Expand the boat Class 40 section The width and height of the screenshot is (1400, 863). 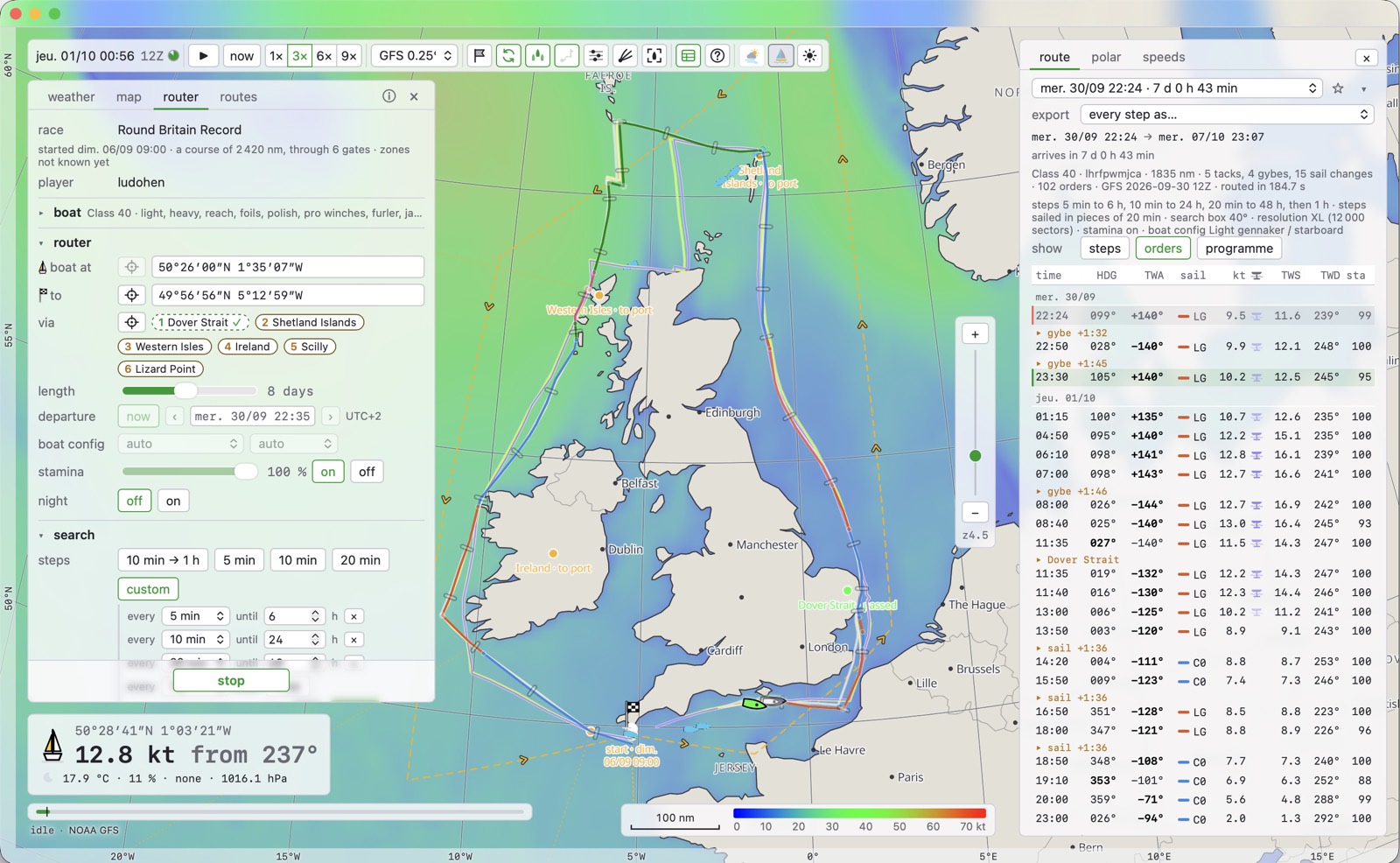coord(41,213)
